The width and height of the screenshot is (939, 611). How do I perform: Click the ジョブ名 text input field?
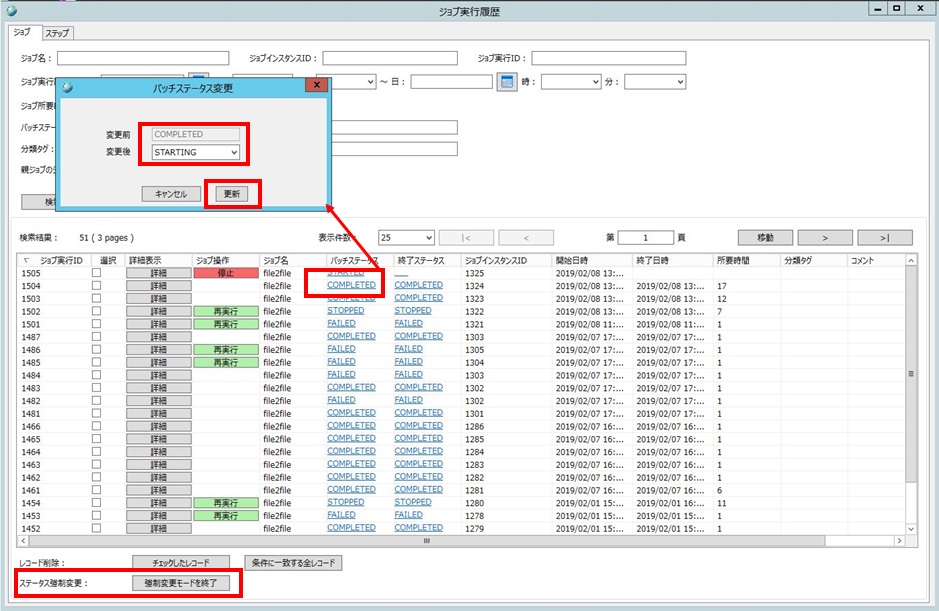143,58
